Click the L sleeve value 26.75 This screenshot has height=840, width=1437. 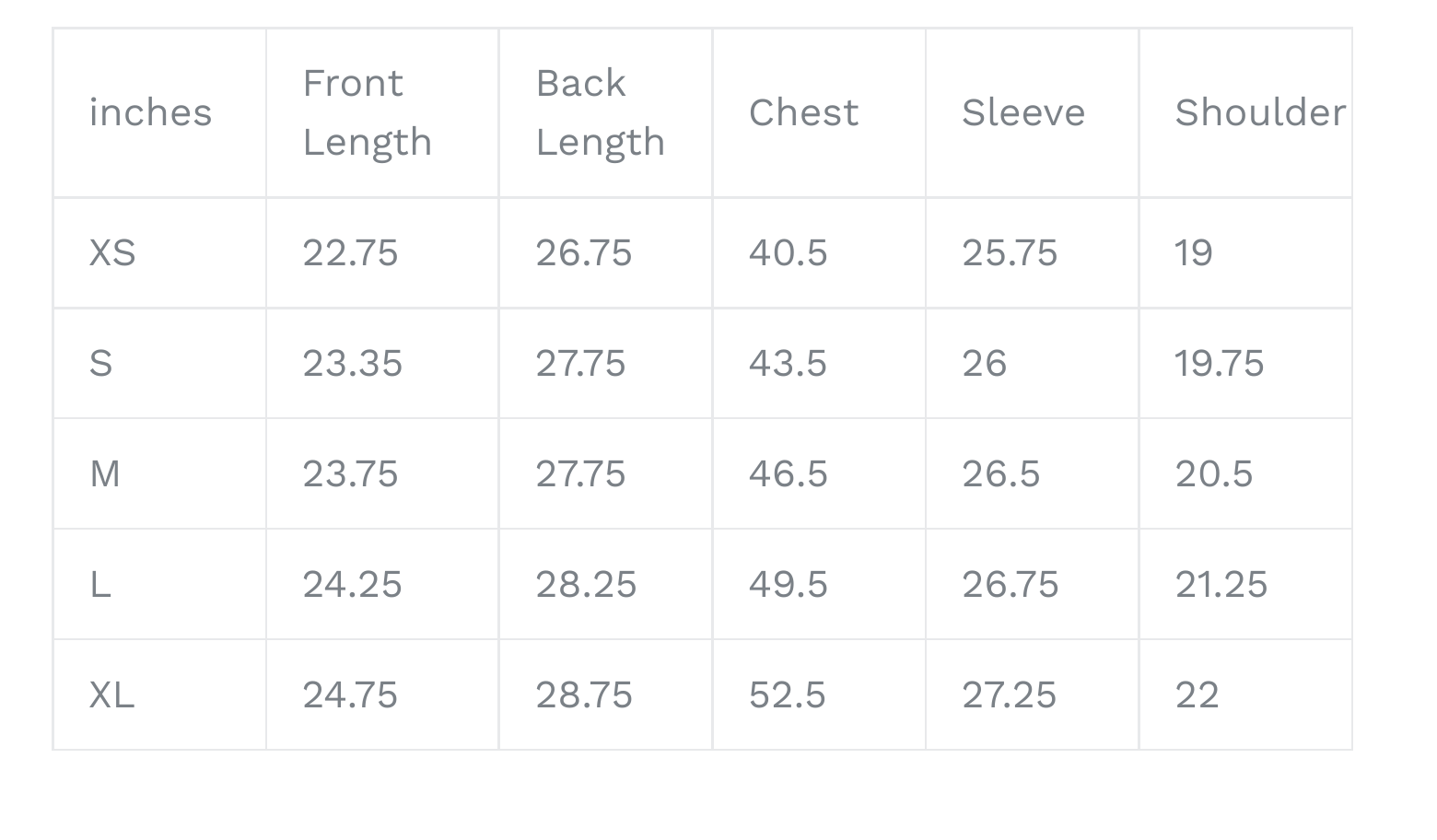[1011, 584]
